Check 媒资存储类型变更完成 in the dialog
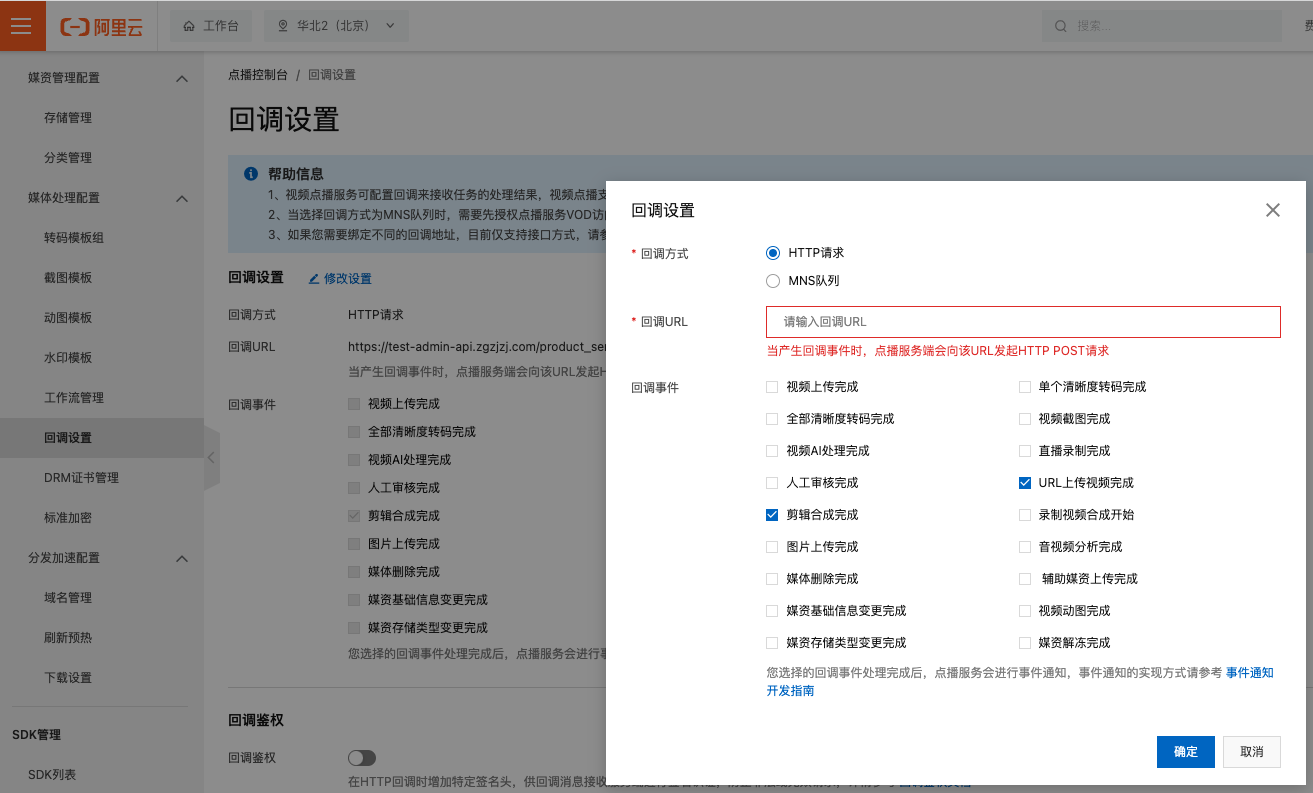Viewport: 1313px width, 793px height. [771, 643]
